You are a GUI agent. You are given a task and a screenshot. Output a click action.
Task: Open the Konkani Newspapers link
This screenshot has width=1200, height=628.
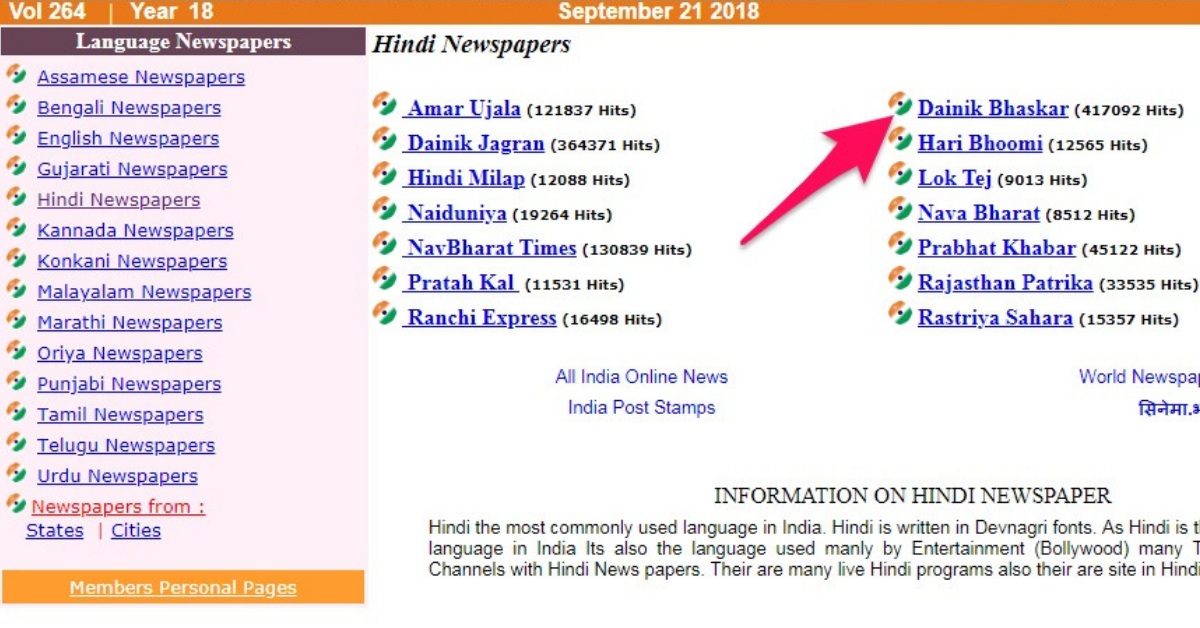click(x=132, y=262)
